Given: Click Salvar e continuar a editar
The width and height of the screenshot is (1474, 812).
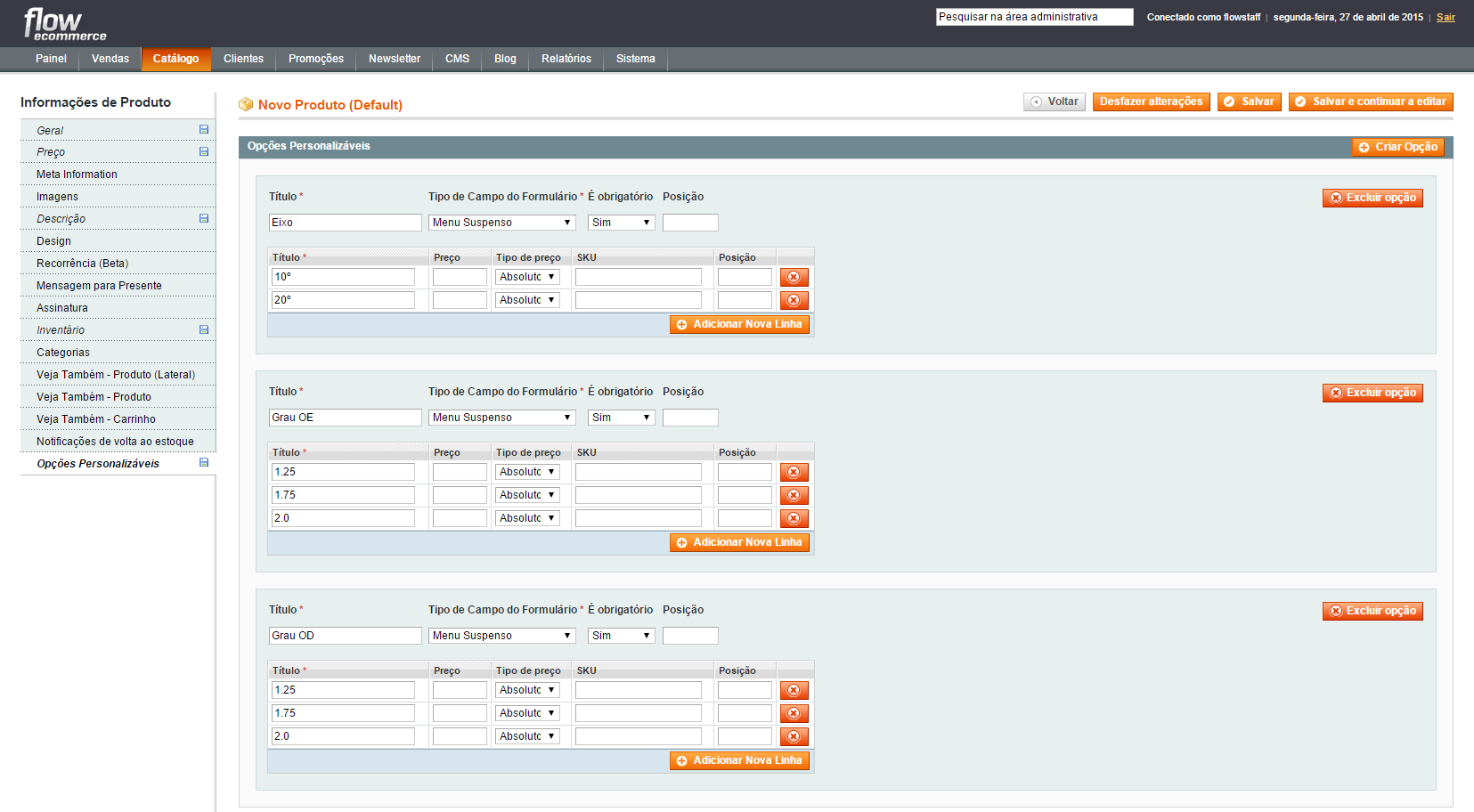Looking at the screenshot, I should (x=1371, y=101).
